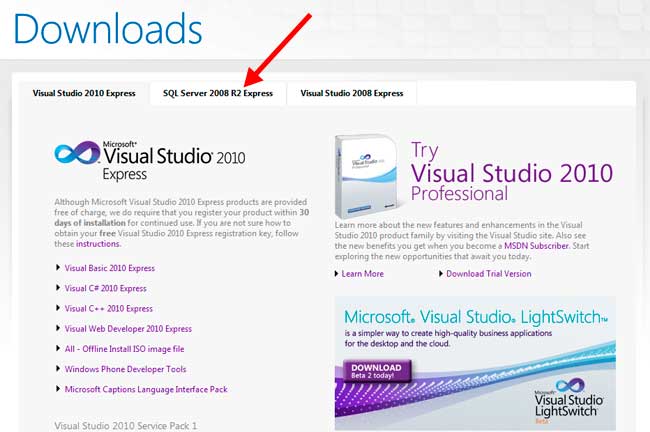This screenshot has width=650, height=432.
Task: Click the arrow bullet beside Visual Web Developer
Action: tap(58, 328)
